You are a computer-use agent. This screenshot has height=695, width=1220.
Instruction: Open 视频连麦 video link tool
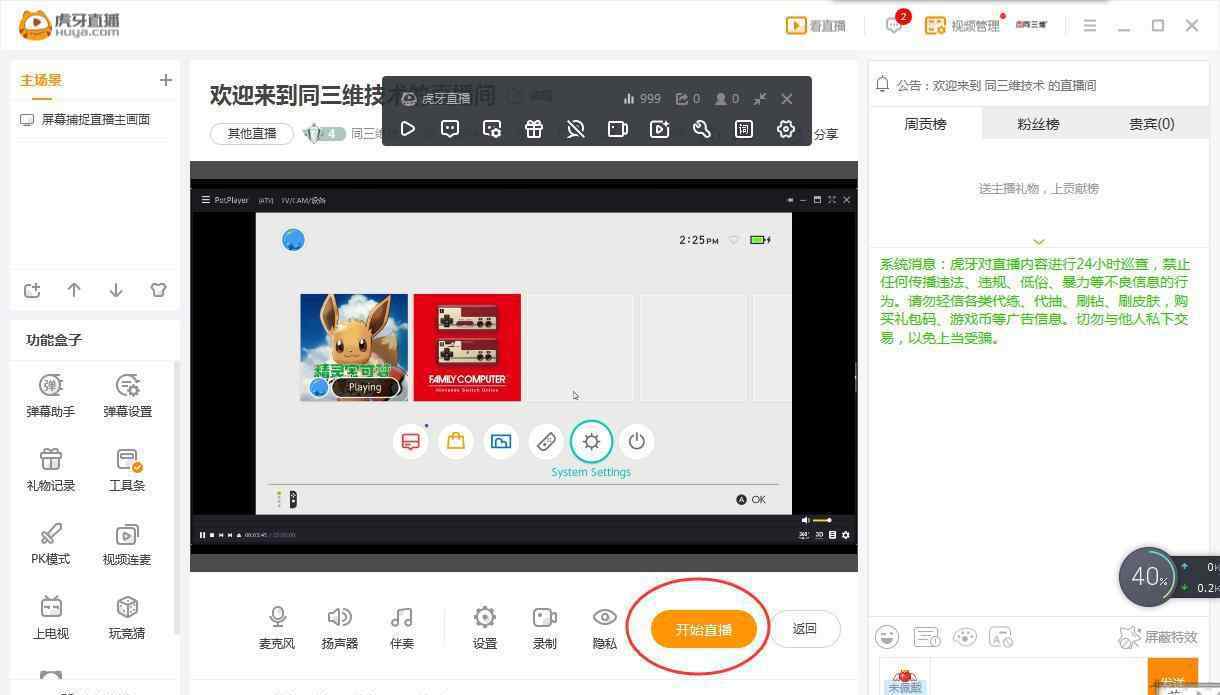pyautogui.click(x=127, y=534)
